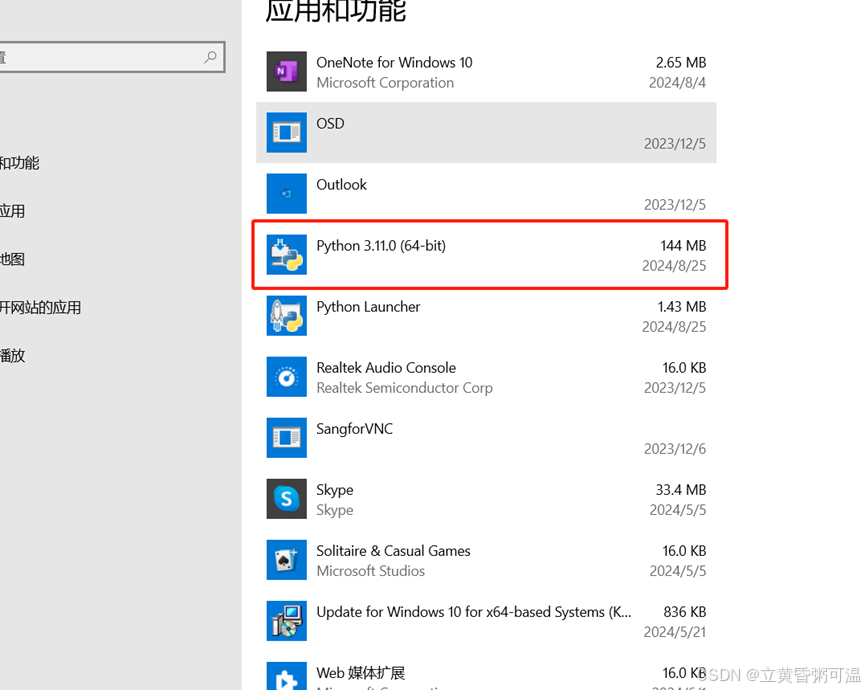Select the 'Web 媒体扩展' title
Viewport: 865px width, 690px height.
click(x=361, y=673)
